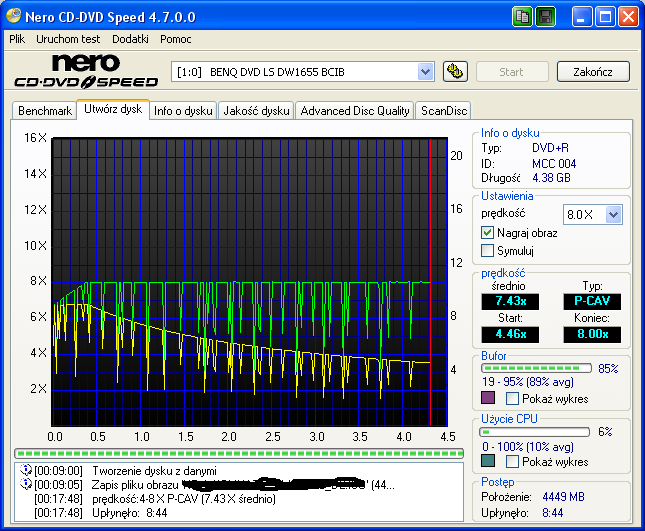
Task: Click the 4.38 GB length value
Action: (551, 178)
